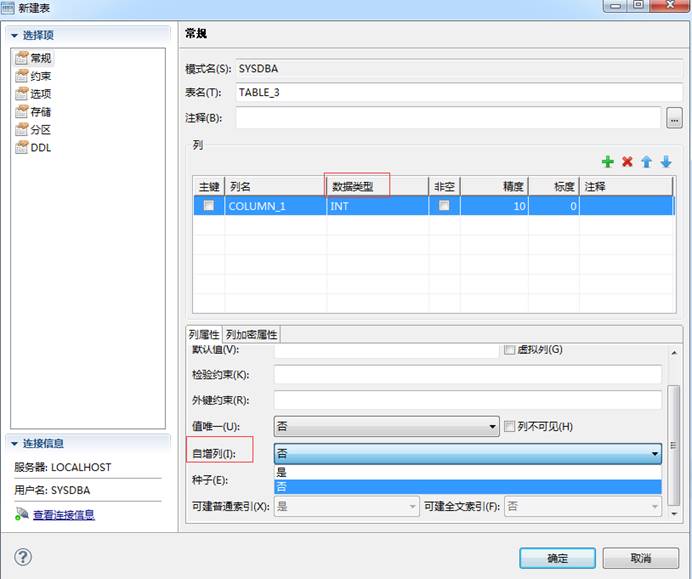Select the 常规 page icon in sidebar

[x=22, y=58]
